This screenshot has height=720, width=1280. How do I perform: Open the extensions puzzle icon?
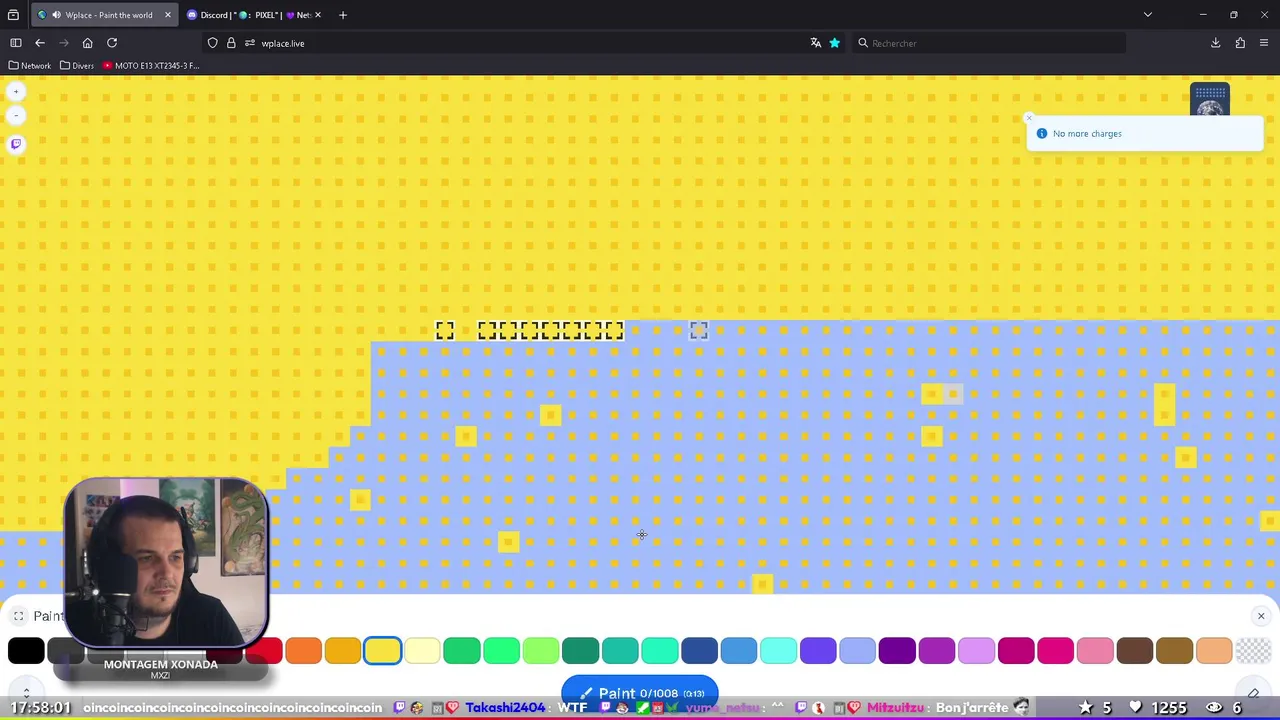click(1240, 43)
